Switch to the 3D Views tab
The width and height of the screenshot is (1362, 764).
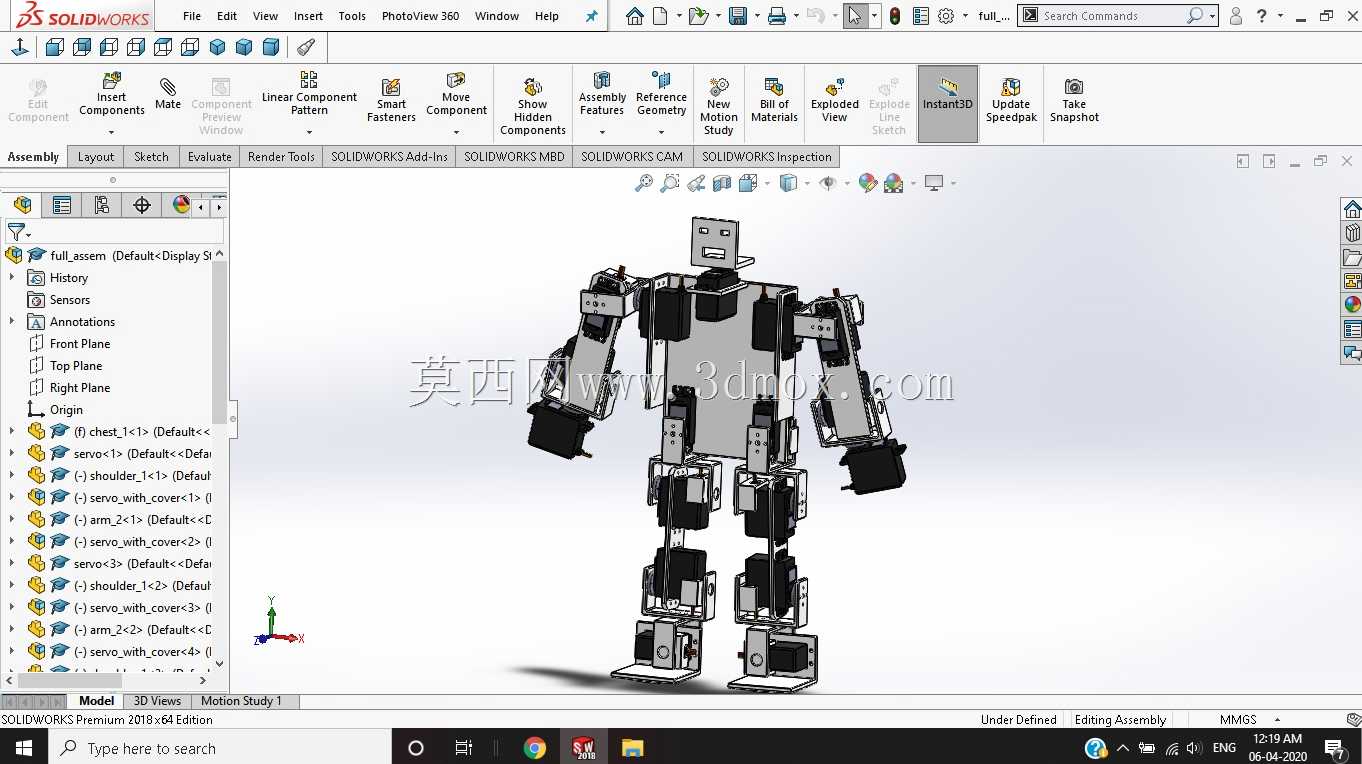(157, 701)
